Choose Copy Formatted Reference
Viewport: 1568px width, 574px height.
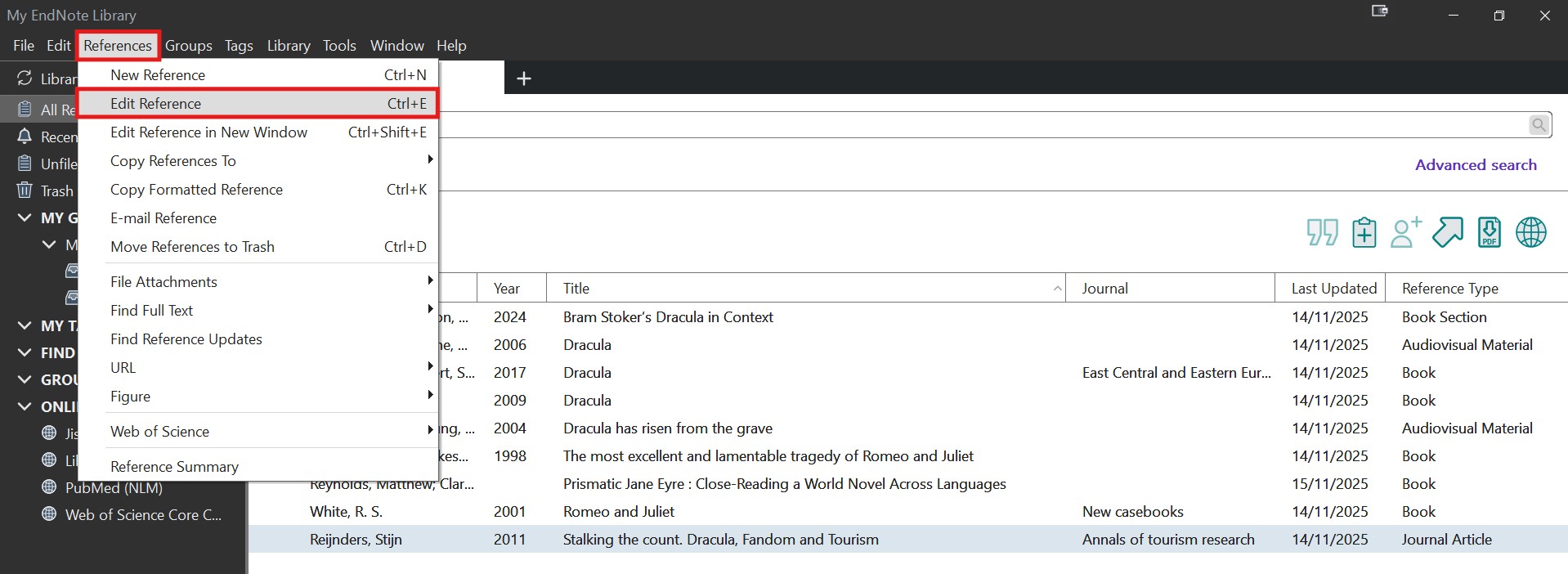pyautogui.click(x=258, y=189)
